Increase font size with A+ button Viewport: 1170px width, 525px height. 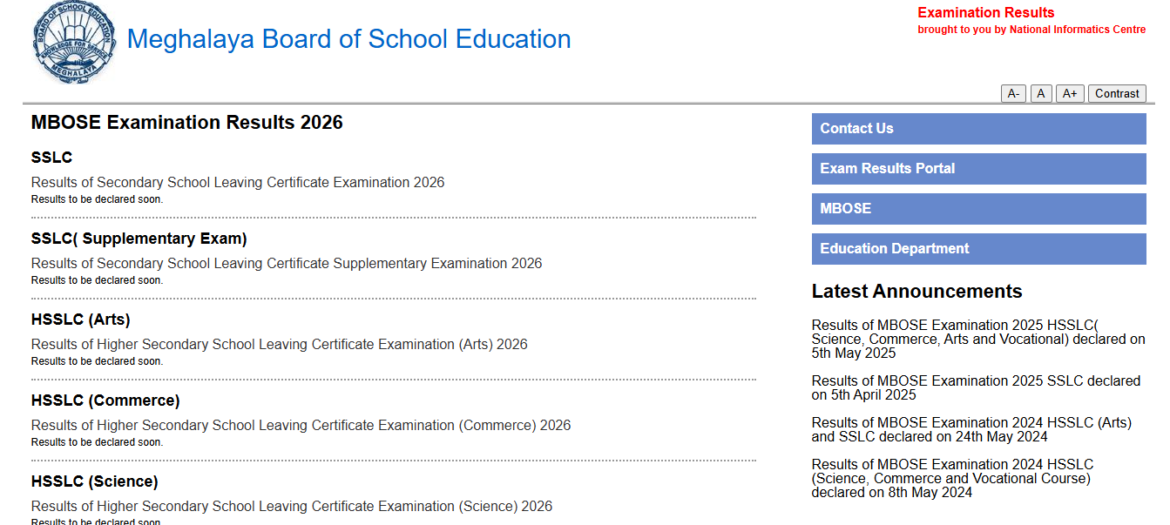coord(1069,94)
